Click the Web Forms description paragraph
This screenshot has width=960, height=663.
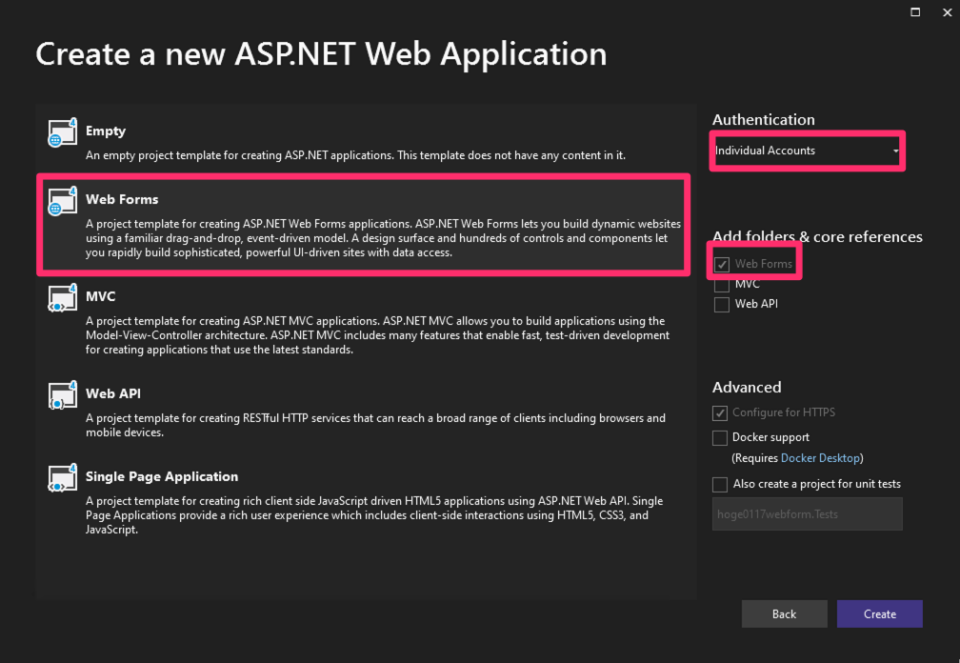pyautogui.click(x=383, y=238)
